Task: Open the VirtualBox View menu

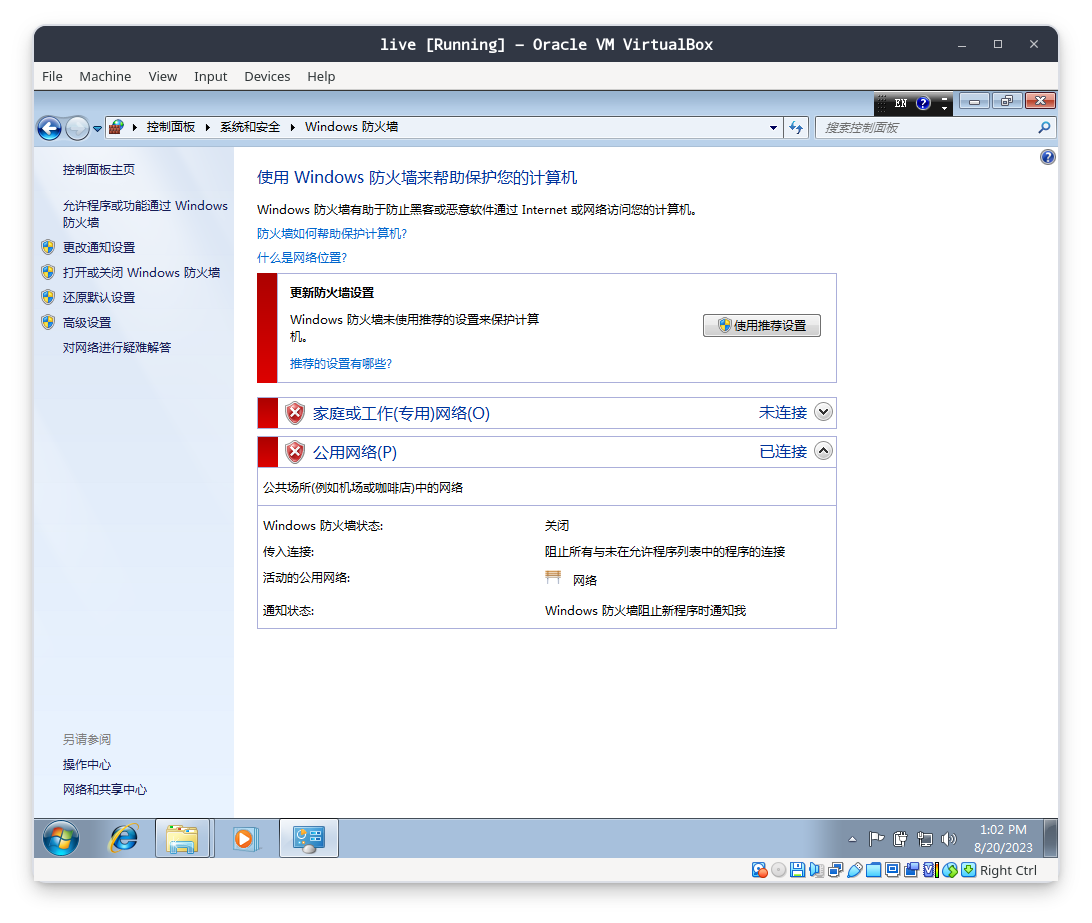Action: coord(162,77)
